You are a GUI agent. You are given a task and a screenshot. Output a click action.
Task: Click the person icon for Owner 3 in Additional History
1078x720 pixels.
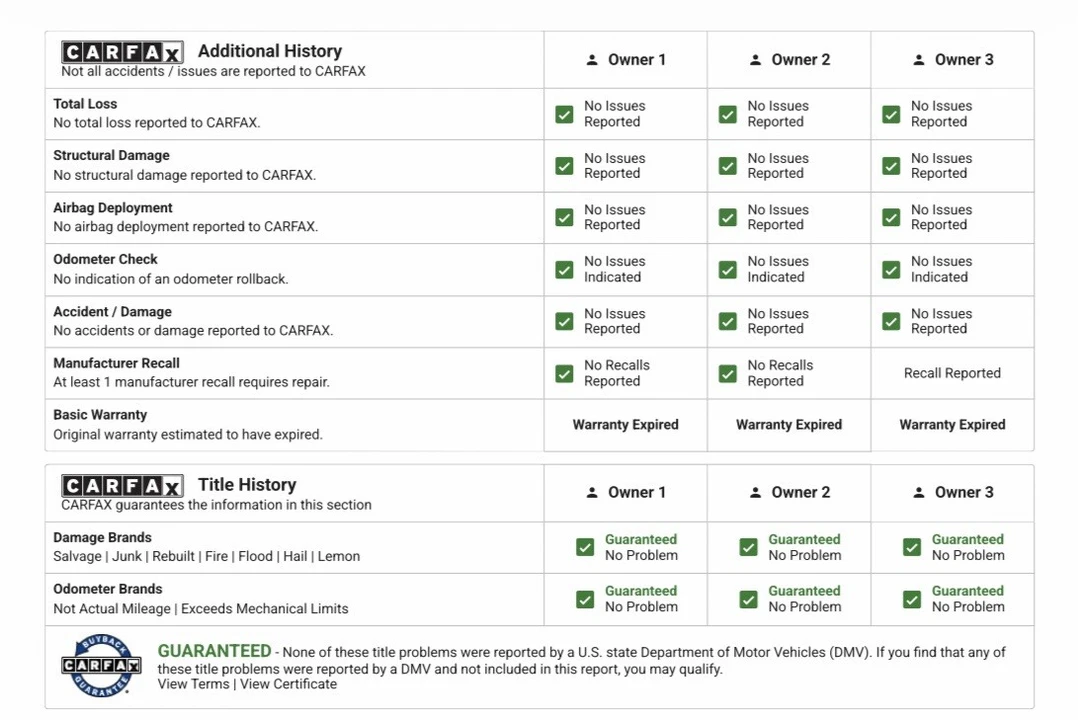click(919, 60)
